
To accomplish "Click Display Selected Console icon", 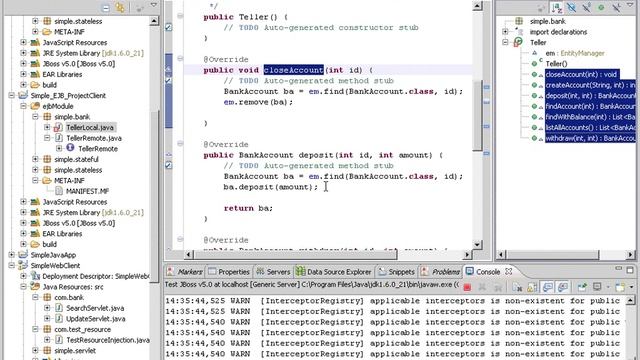I will (597, 287).
